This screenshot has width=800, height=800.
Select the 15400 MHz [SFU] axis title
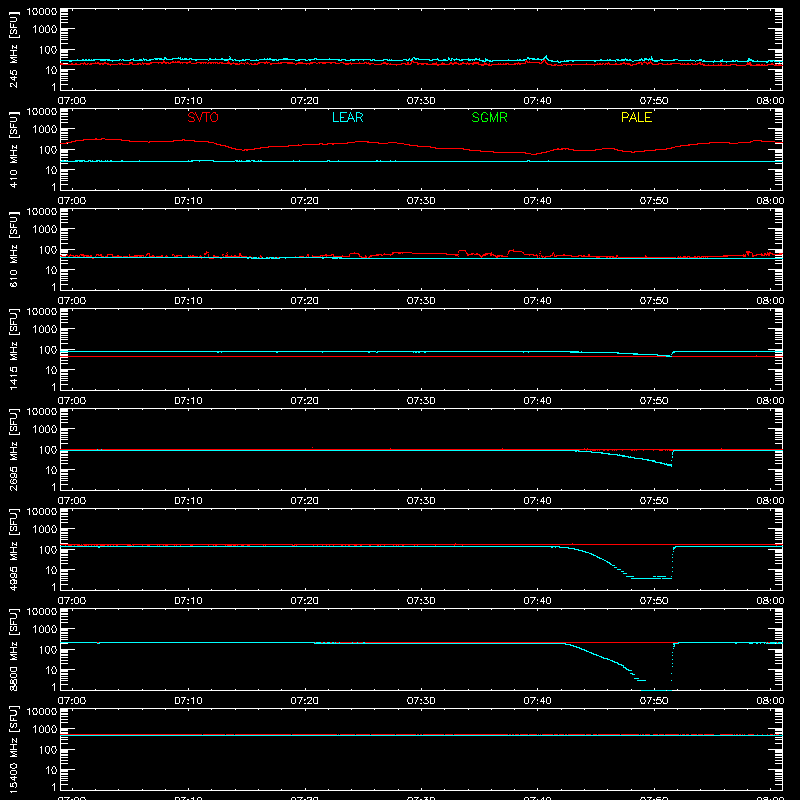point(13,749)
